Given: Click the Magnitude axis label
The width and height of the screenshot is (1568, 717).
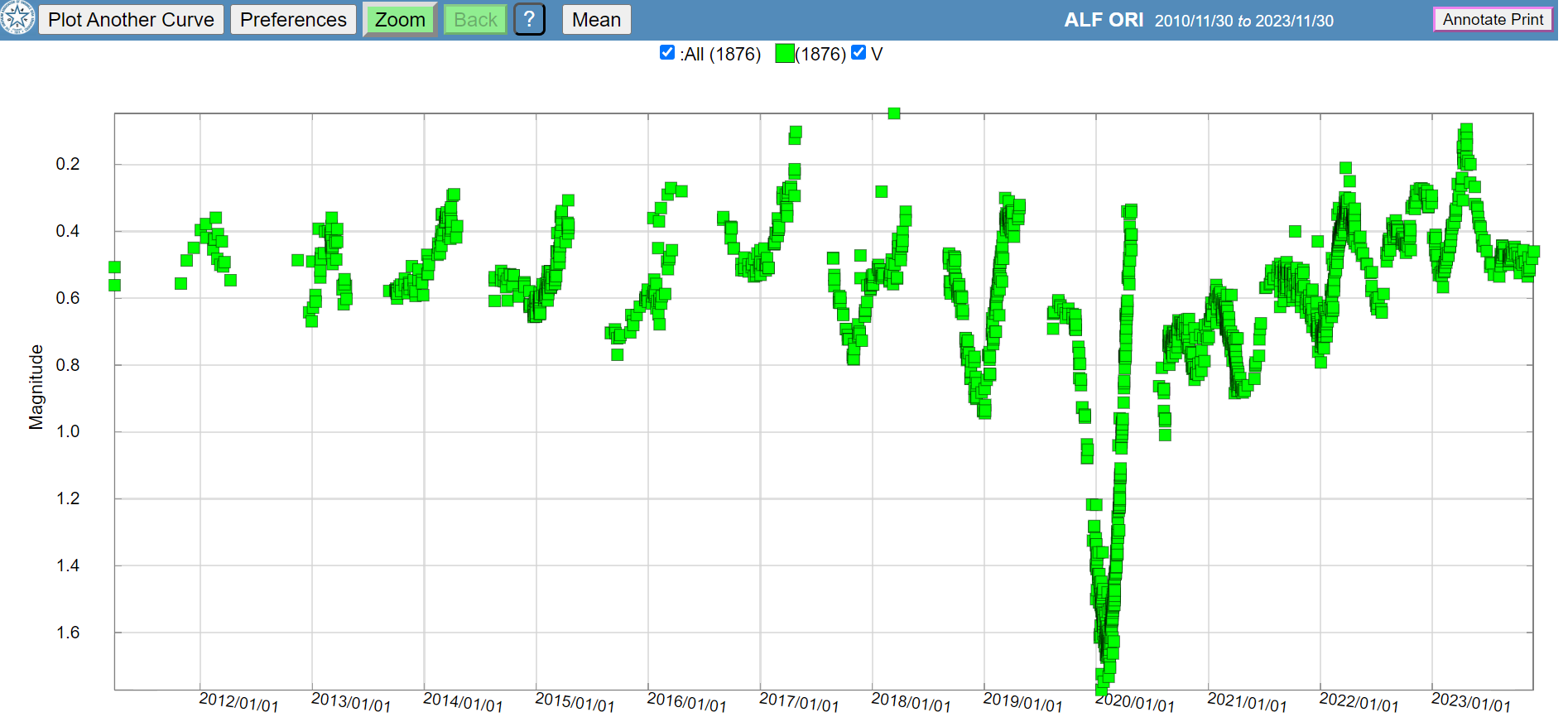Looking at the screenshot, I should pyautogui.click(x=36, y=387).
